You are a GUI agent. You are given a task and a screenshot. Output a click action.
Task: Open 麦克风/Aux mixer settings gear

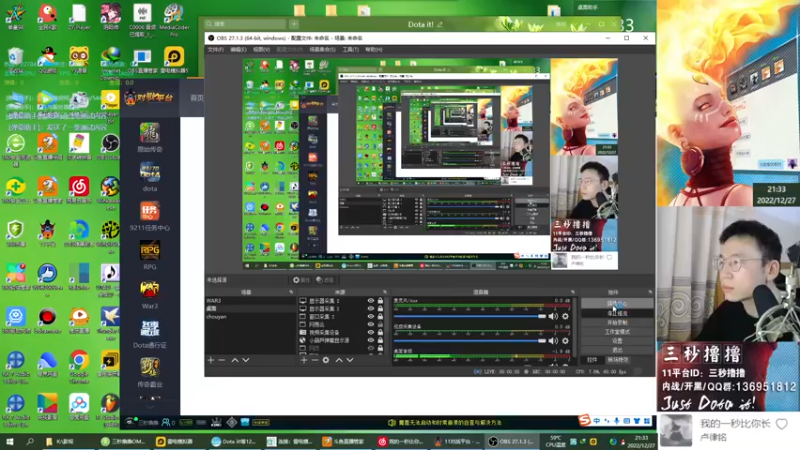[x=565, y=316]
